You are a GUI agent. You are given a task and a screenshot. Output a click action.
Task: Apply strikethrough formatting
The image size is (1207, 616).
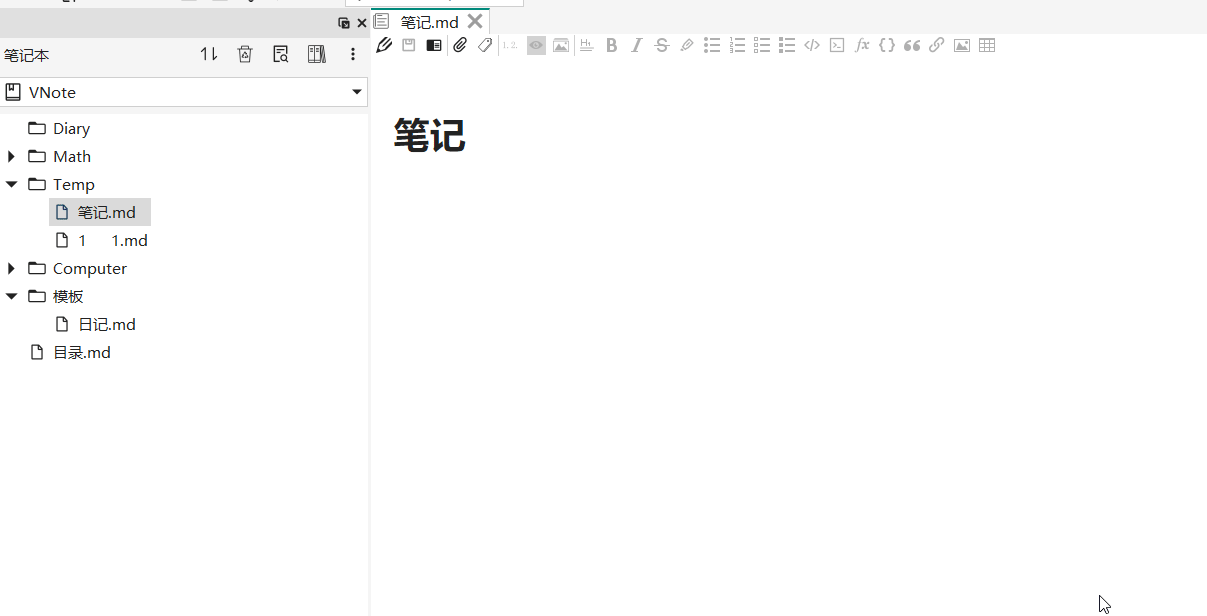pos(661,45)
